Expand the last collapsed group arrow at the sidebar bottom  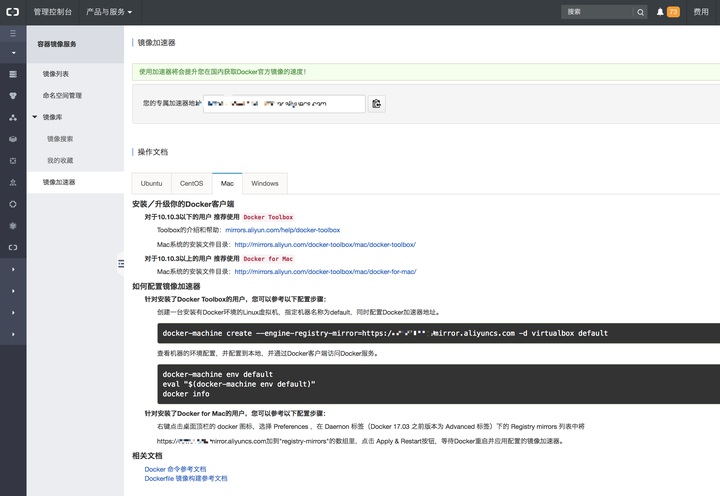coord(13,334)
